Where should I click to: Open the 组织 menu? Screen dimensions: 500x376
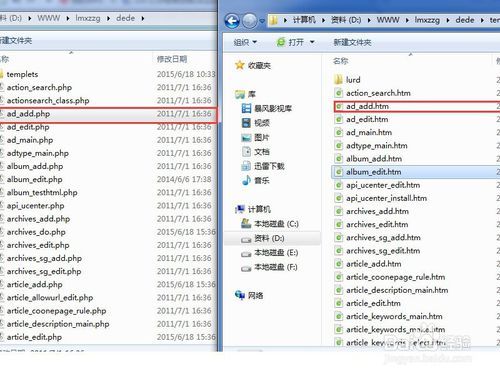click(x=245, y=42)
